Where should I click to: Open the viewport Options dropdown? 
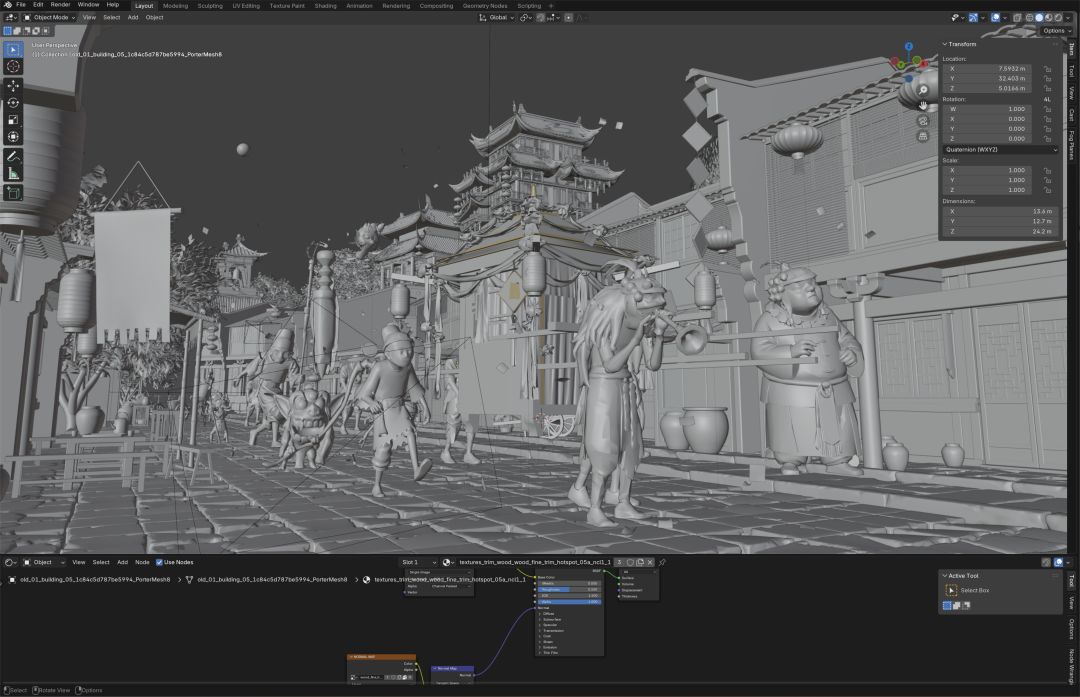point(1055,31)
